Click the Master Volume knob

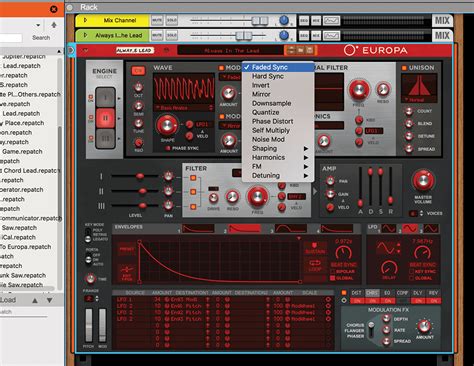tap(423, 180)
